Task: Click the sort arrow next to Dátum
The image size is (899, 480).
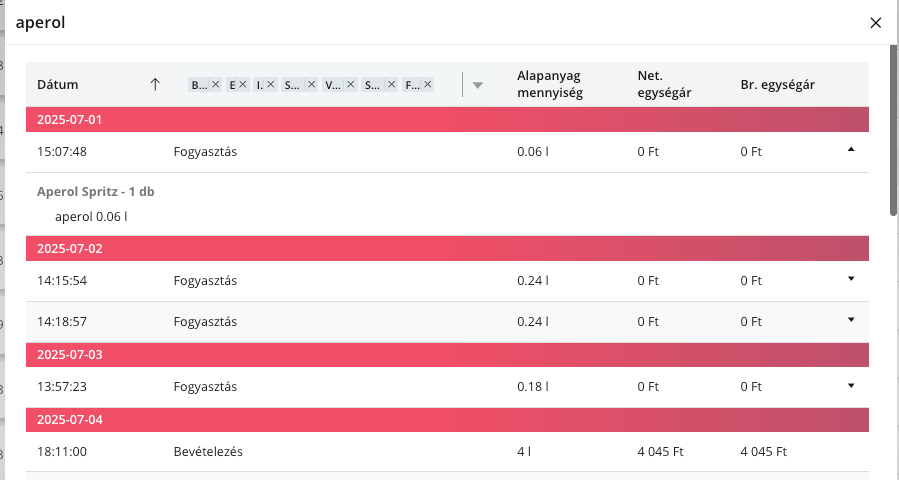Action: tap(154, 85)
